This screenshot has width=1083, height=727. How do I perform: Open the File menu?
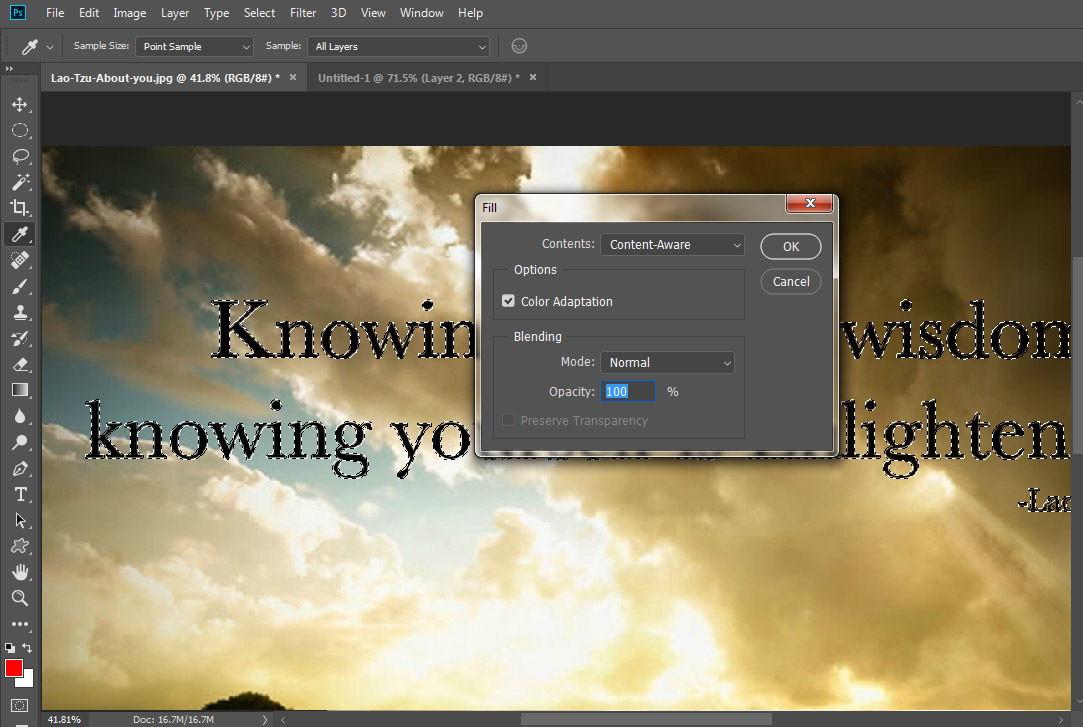(x=55, y=13)
